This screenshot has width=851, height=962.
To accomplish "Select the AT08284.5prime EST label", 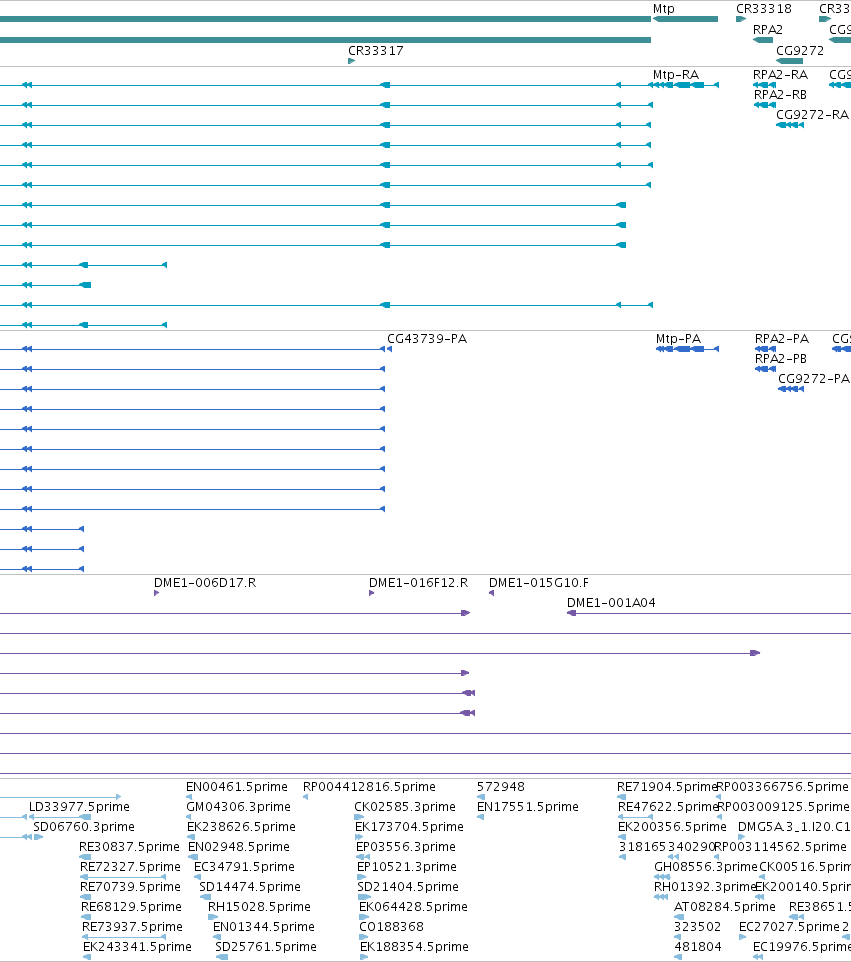I will point(725,906).
